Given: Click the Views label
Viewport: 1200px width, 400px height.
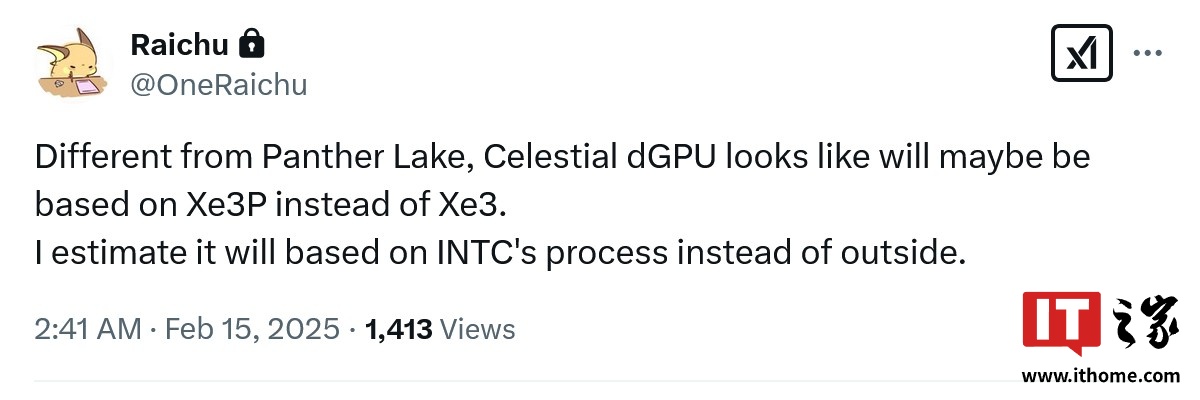Looking at the screenshot, I should tap(478, 329).
